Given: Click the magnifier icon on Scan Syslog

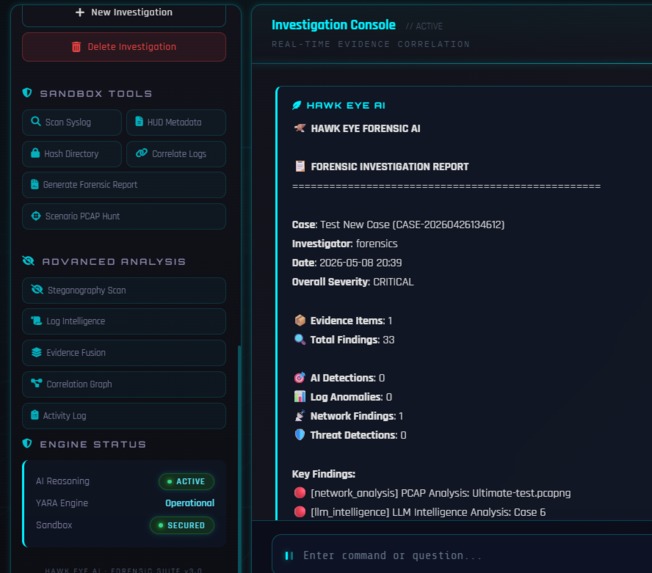Looking at the screenshot, I should click(36, 121).
